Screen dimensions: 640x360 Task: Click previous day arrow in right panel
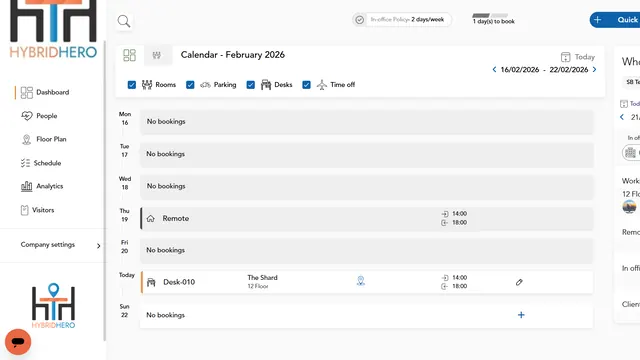pos(622,117)
